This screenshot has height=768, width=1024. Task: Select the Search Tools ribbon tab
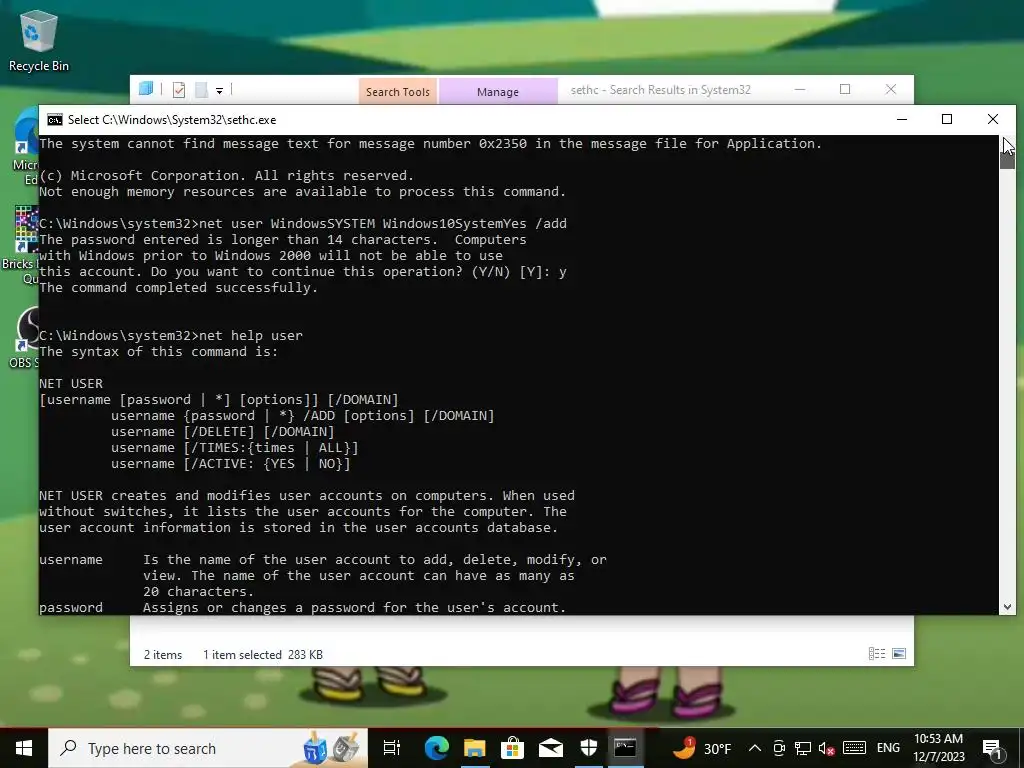(398, 91)
